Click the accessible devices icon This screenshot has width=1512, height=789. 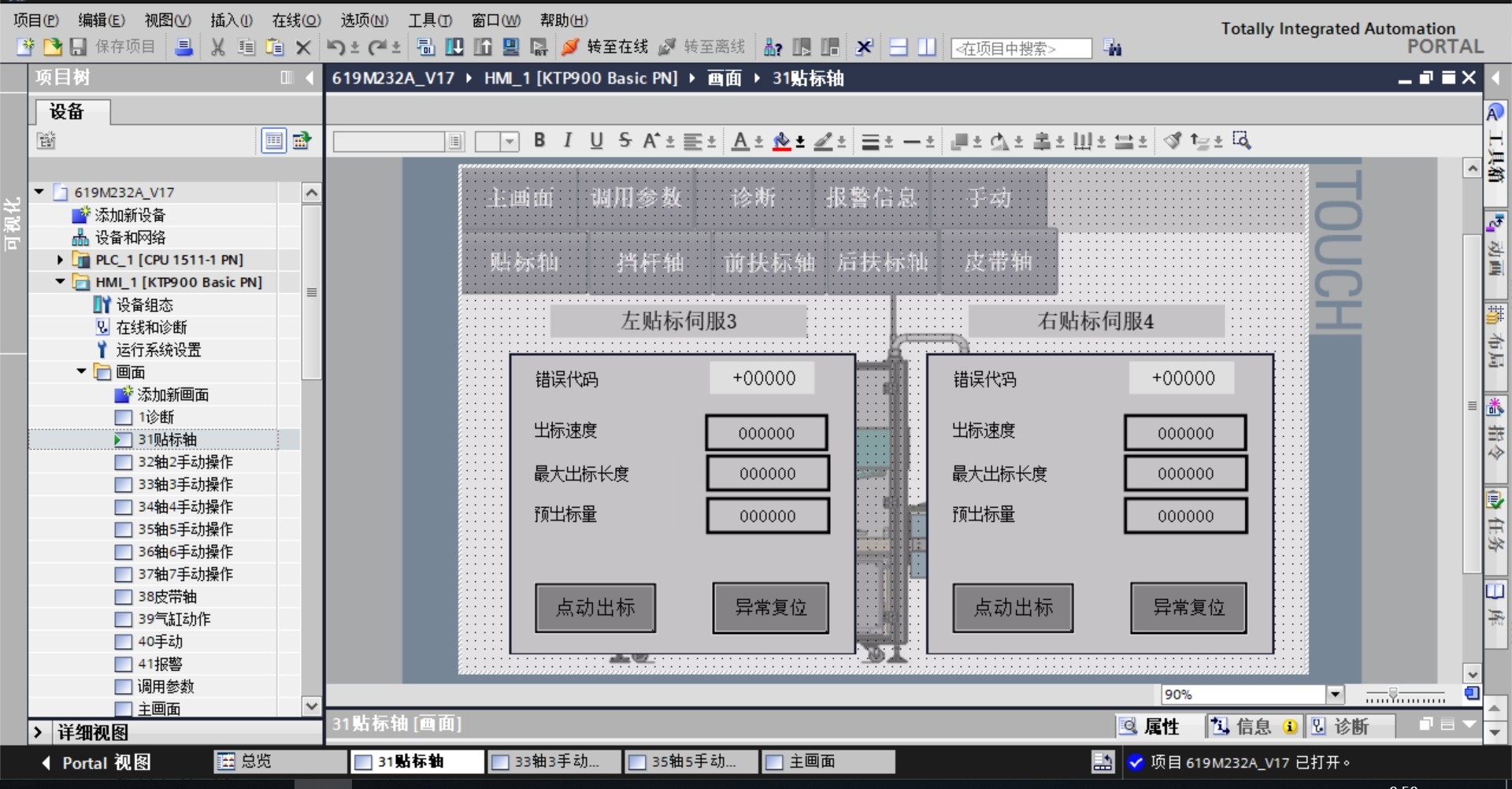tap(773, 47)
